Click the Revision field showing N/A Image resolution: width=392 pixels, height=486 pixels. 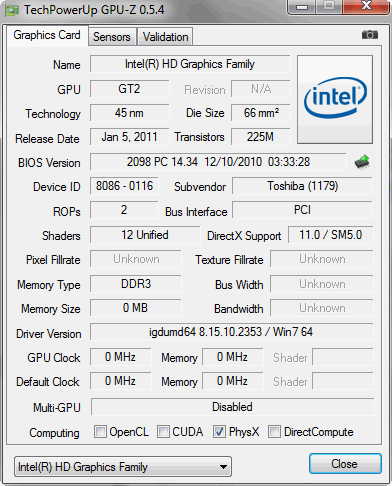tap(261, 89)
